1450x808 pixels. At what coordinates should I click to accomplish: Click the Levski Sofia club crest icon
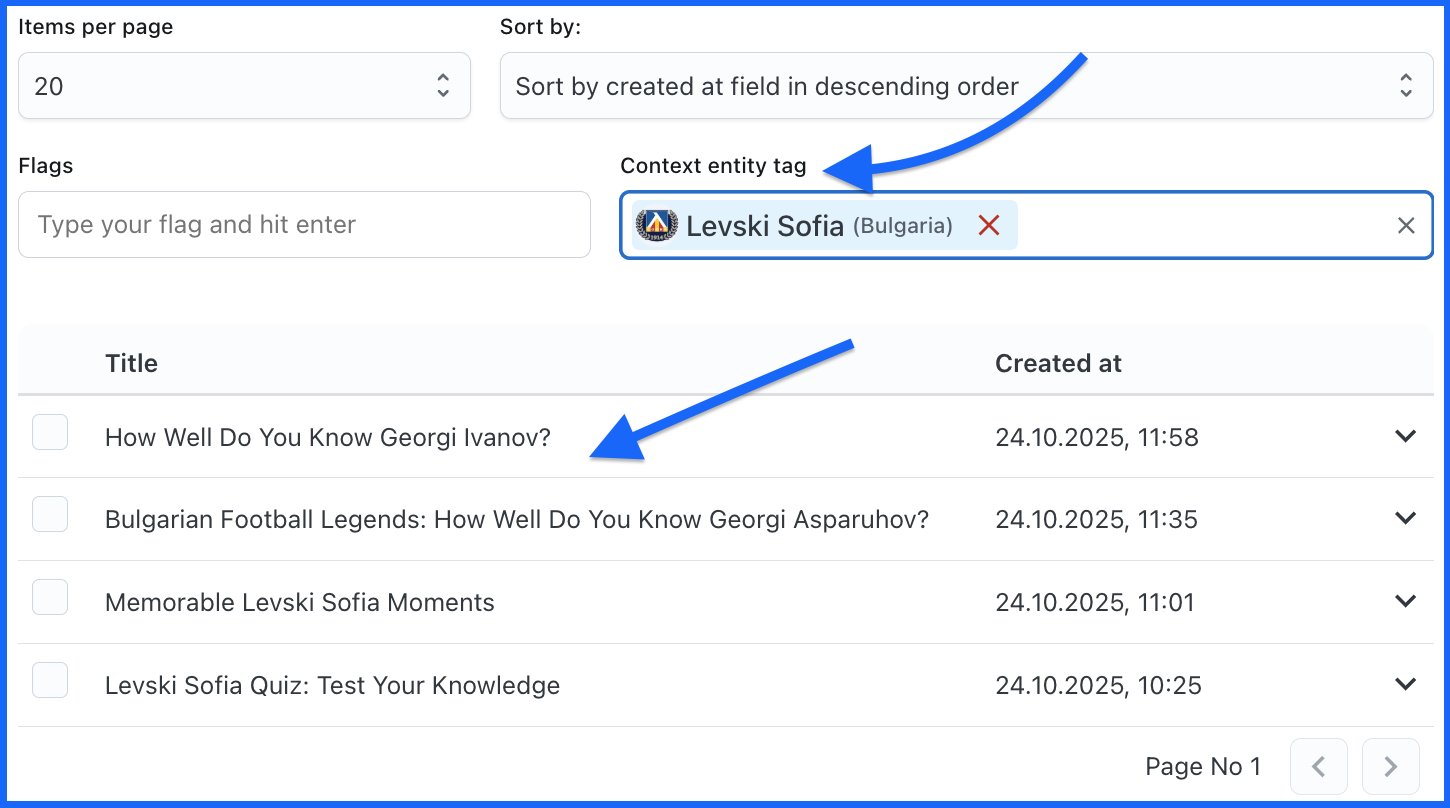tap(657, 225)
